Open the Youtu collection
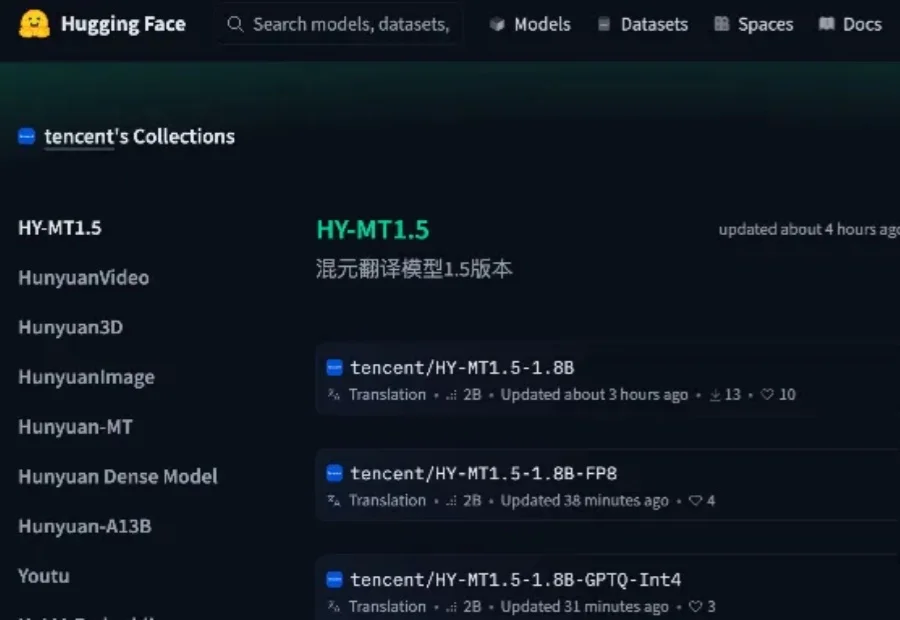This screenshot has width=900, height=620. point(43,576)
